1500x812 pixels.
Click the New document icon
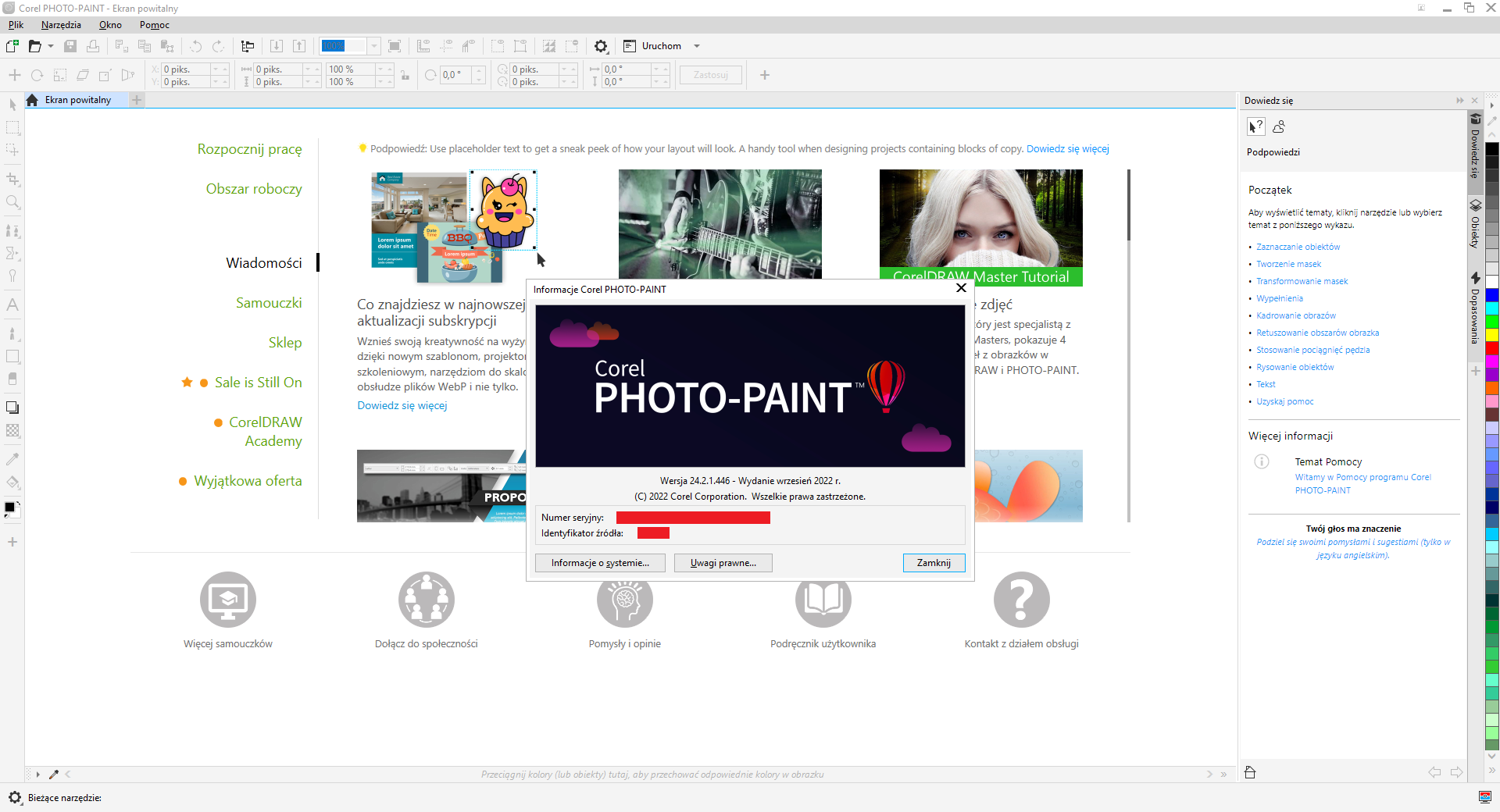tap(12, 46)
